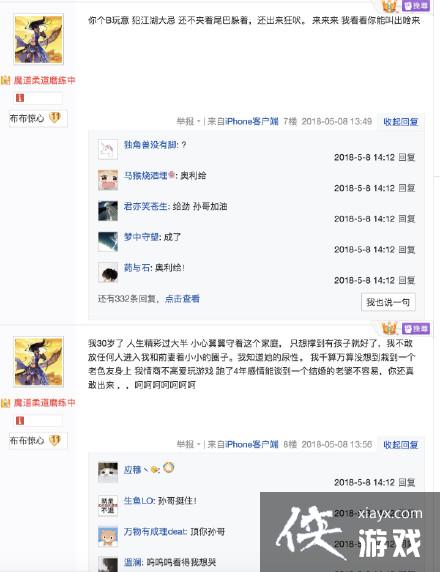Open the 8楼 poster's avatar image

(x=39, y=362)
